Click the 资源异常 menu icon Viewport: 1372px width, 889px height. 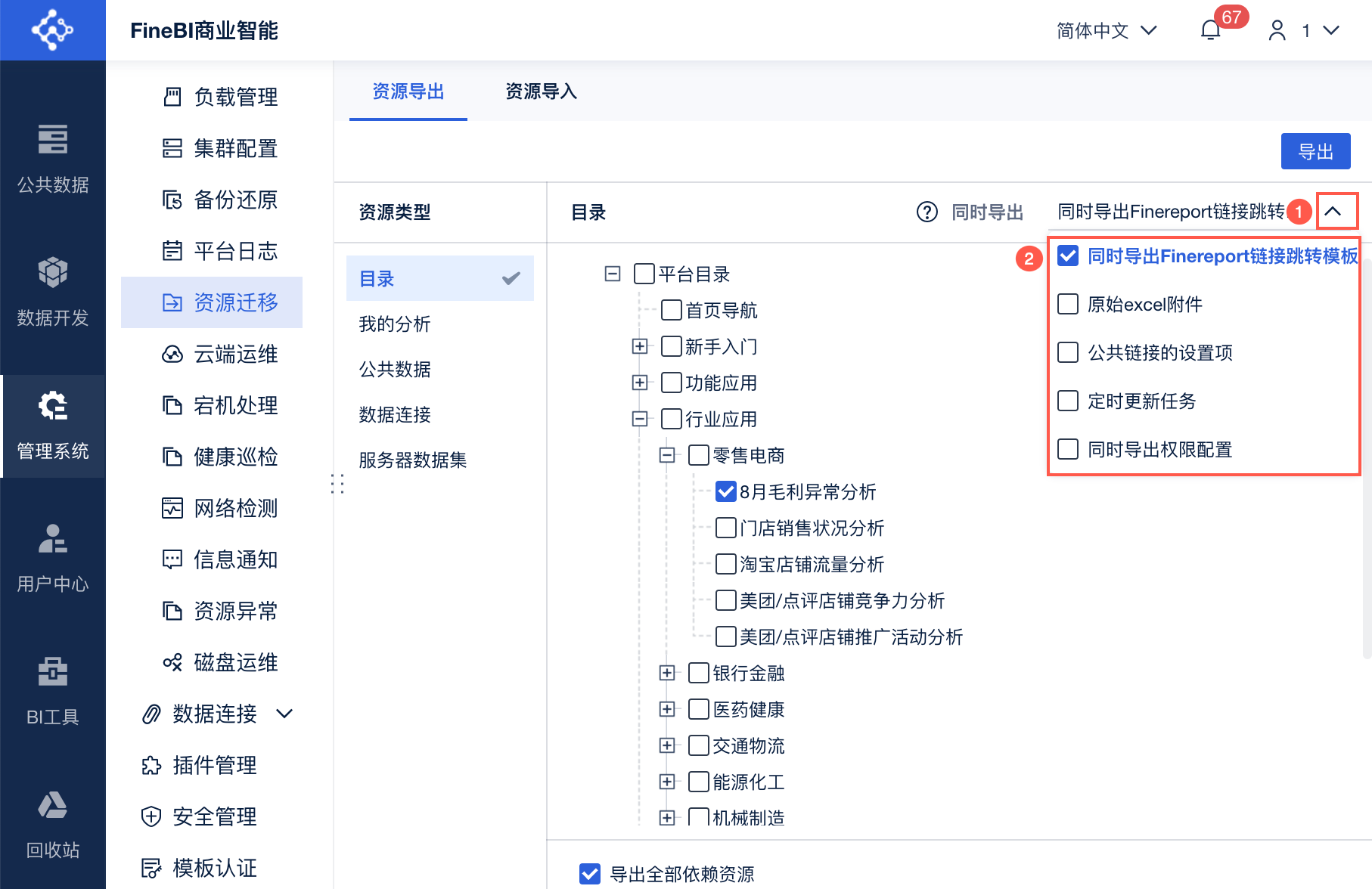coord(172,611)
